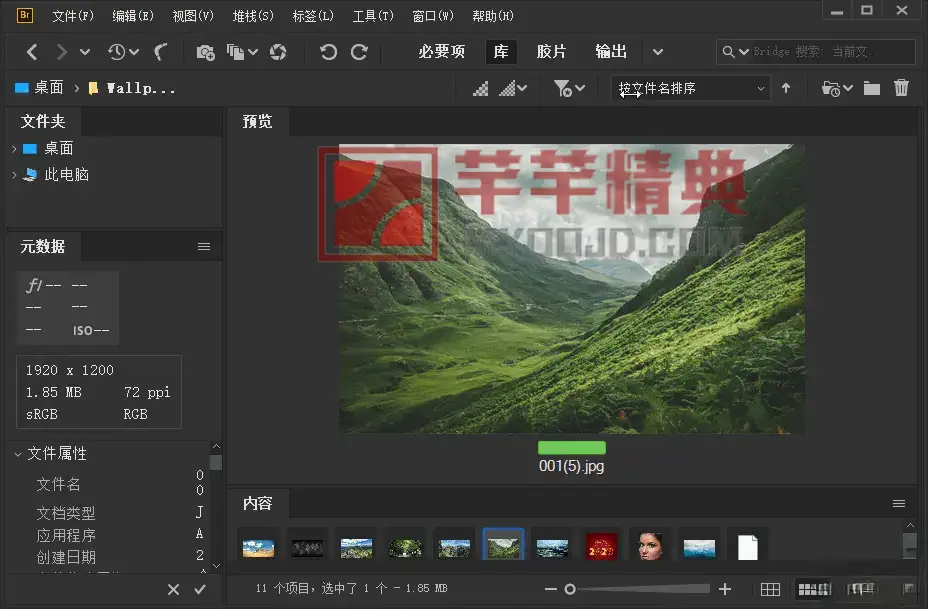Collapse the 桌面 folder in sidebar
This screenshot has height=609, width=928.
[16, 148]
